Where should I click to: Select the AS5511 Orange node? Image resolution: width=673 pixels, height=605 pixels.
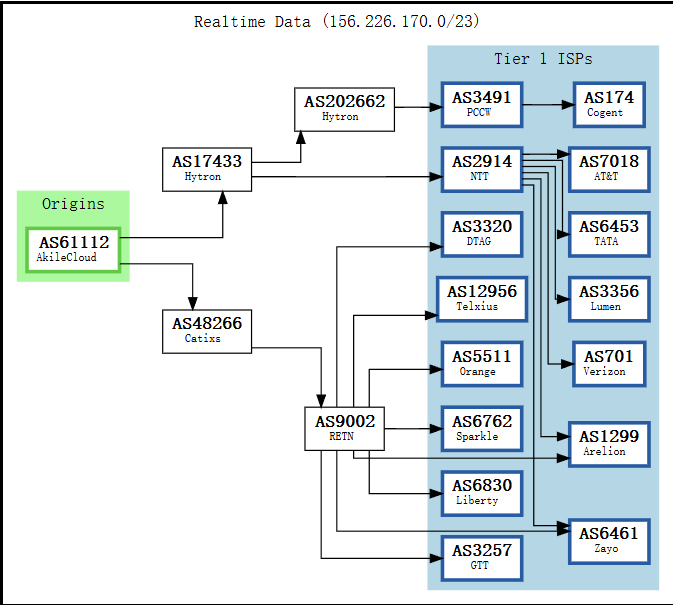(481, 364)
